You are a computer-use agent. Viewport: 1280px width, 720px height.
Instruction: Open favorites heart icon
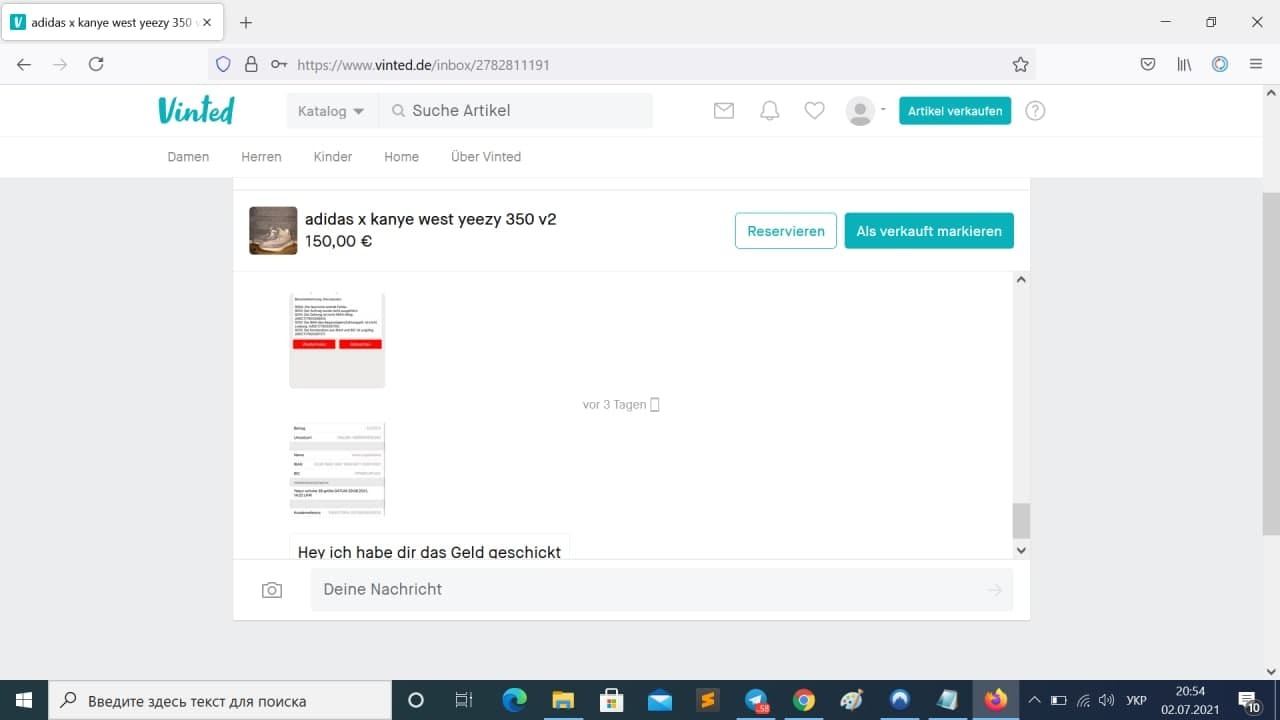pyautogui.click(x=815, y=111)
